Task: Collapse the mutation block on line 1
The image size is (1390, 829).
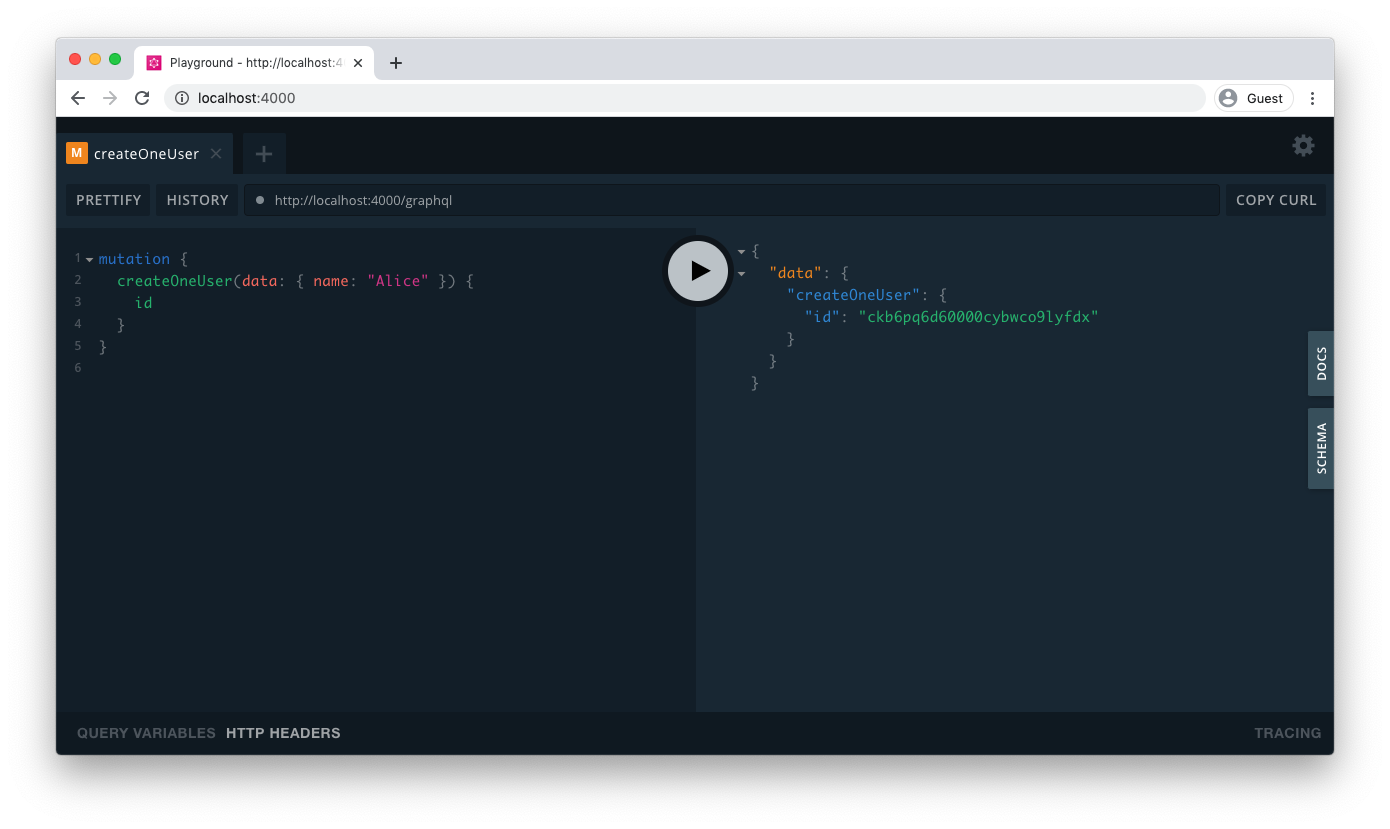Action: click(89, 260)
